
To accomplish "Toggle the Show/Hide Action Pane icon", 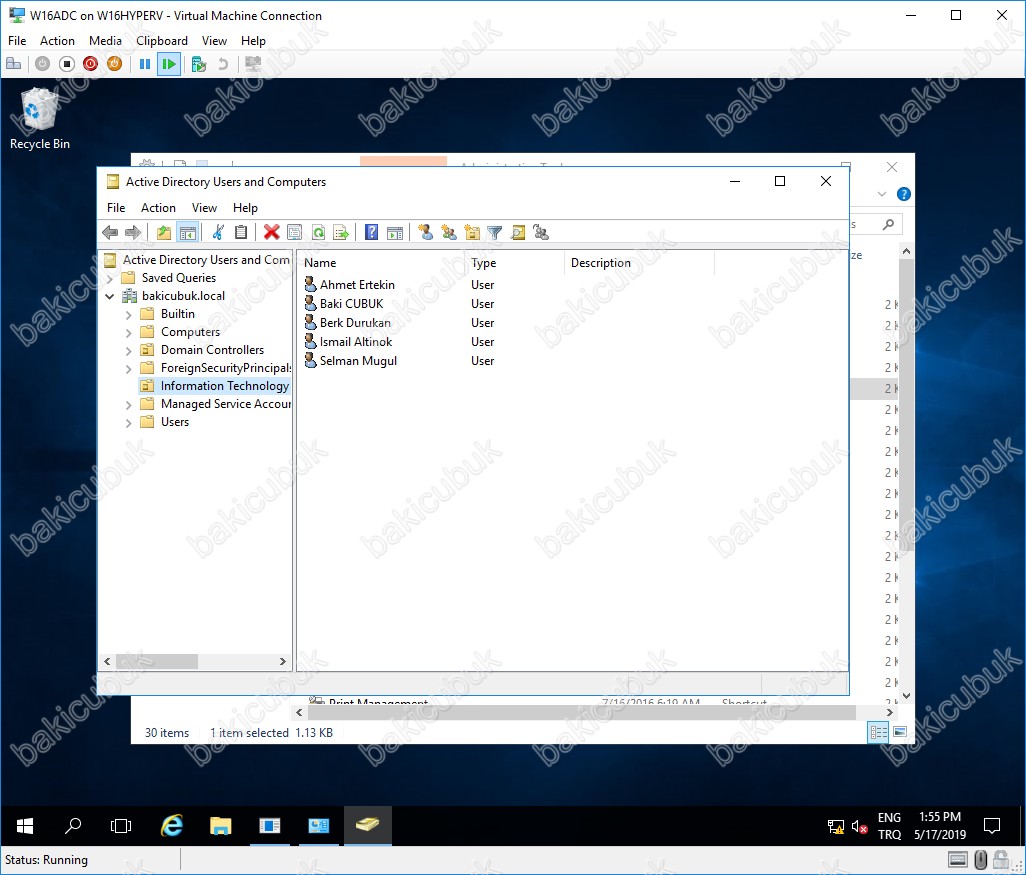I will click(x=395, y=232).
